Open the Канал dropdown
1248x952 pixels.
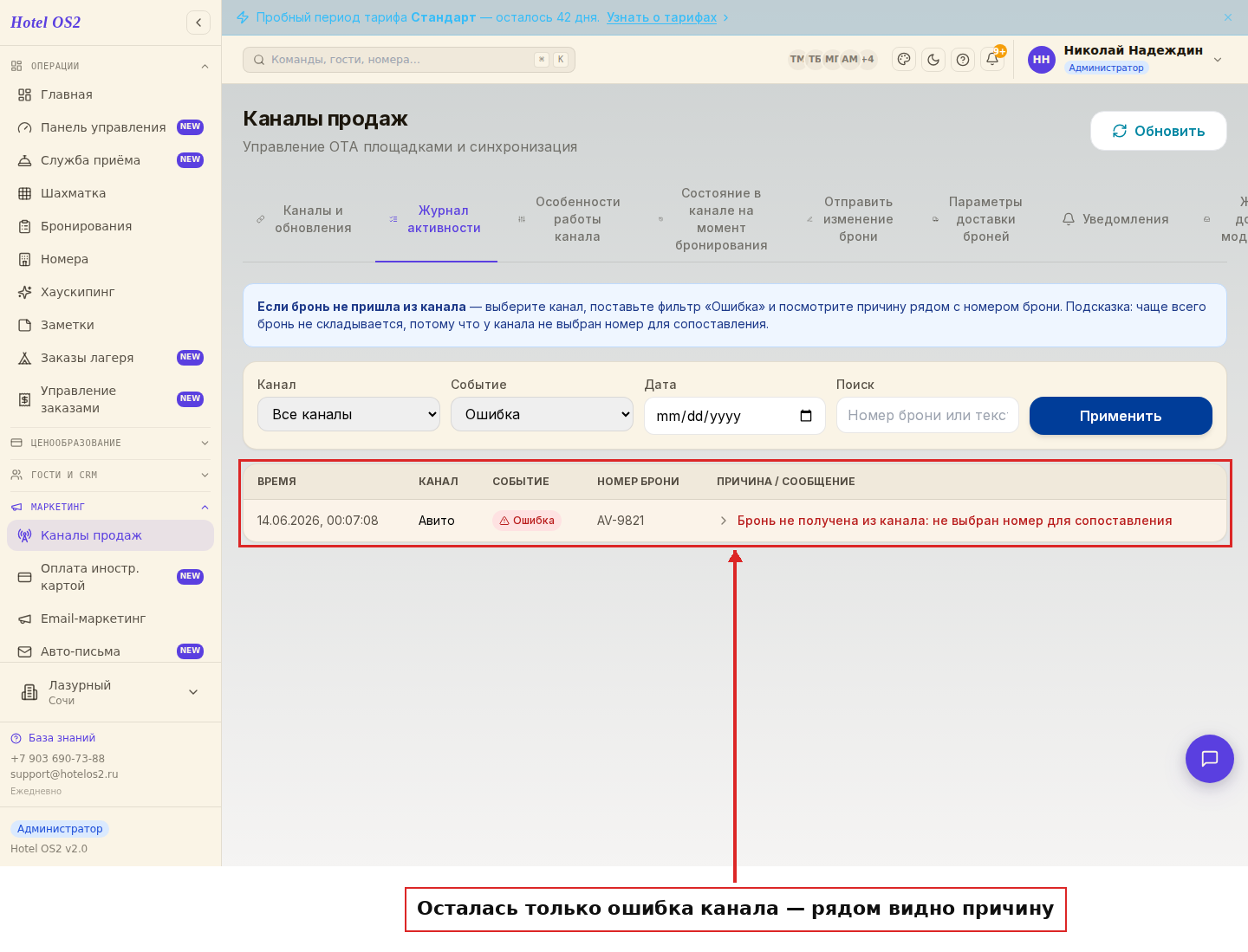pos(348,414)
